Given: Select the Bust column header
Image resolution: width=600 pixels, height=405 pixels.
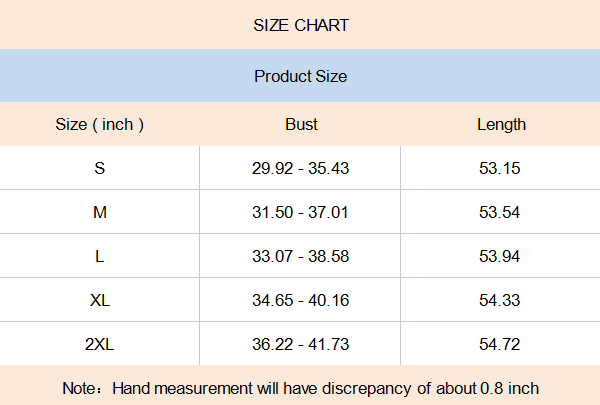Looking at the screenshot, I should click(x=301, y=125).
